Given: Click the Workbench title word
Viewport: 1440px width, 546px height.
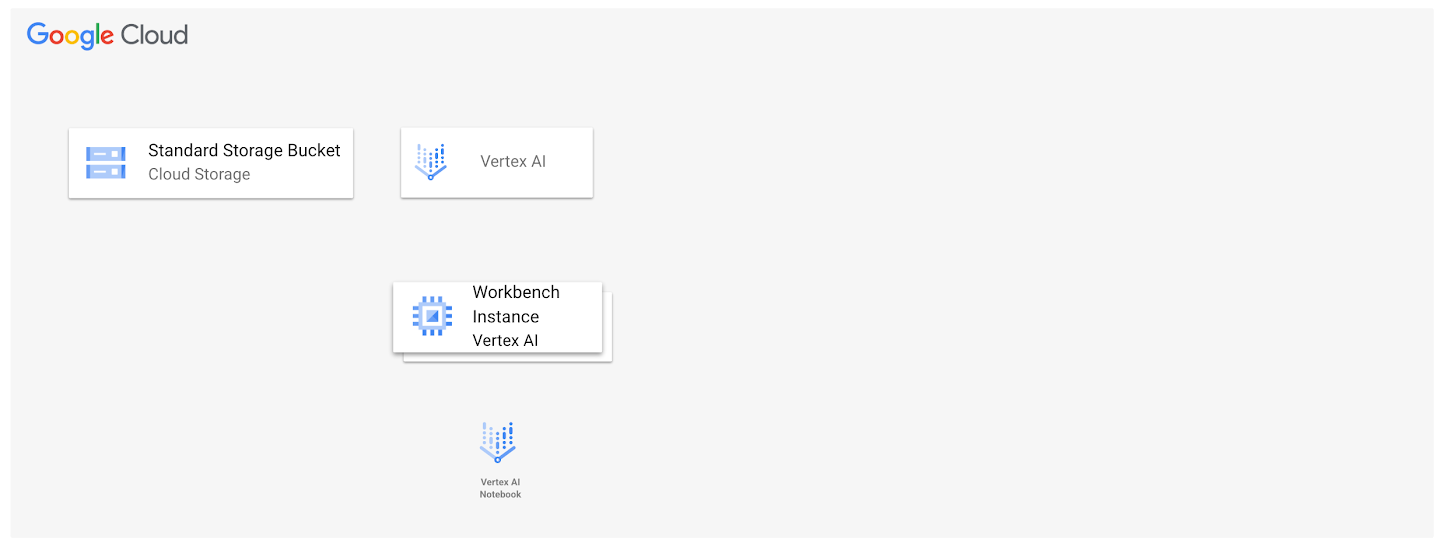Looking at the screenshot, I should [x=516, y=292].
